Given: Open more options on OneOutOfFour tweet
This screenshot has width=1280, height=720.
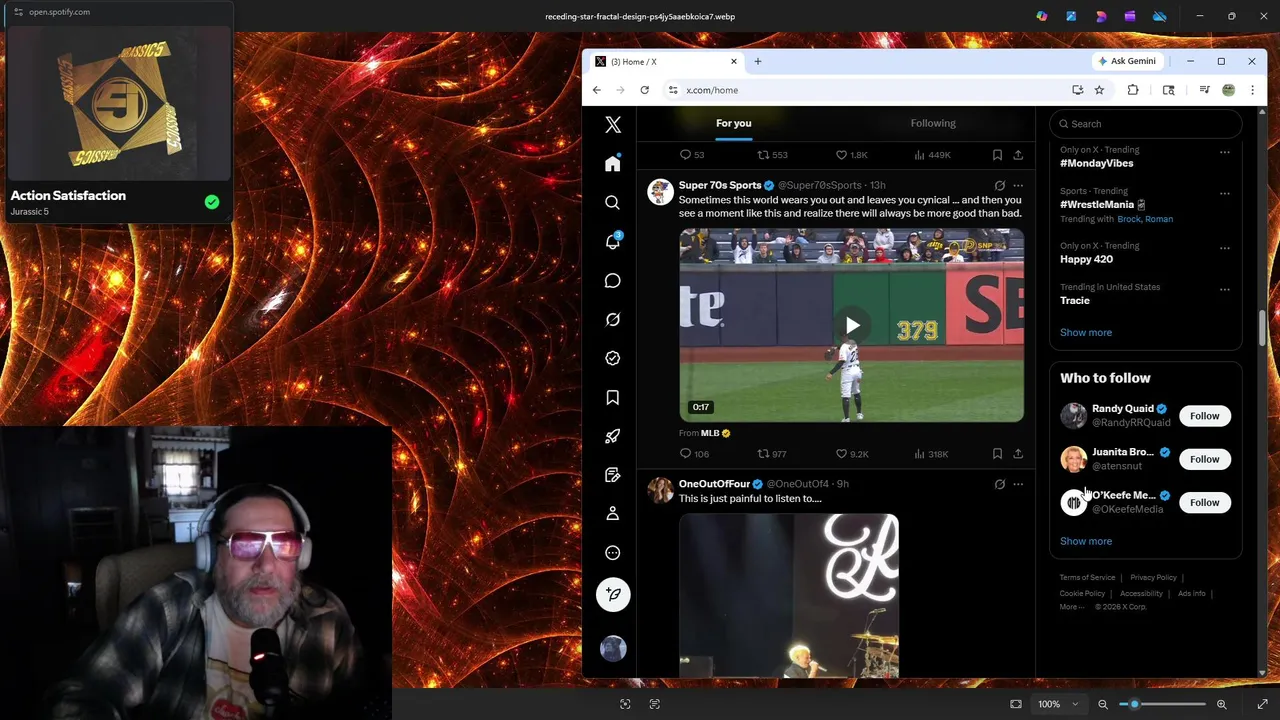Looking at the screenshot, I should click(x=1018, y=484).
